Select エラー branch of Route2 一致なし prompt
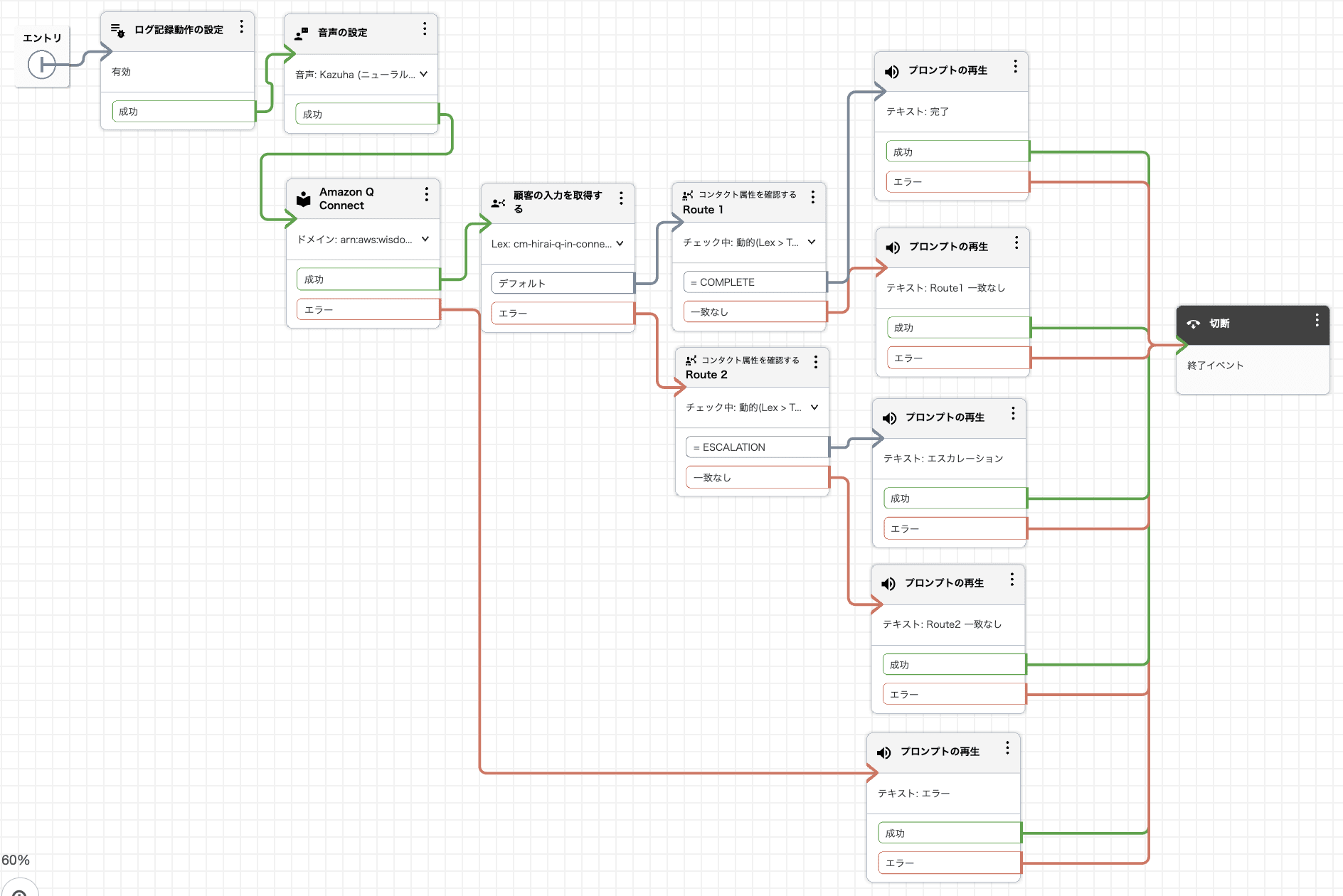1343x896 pixels. coord(955,695)
